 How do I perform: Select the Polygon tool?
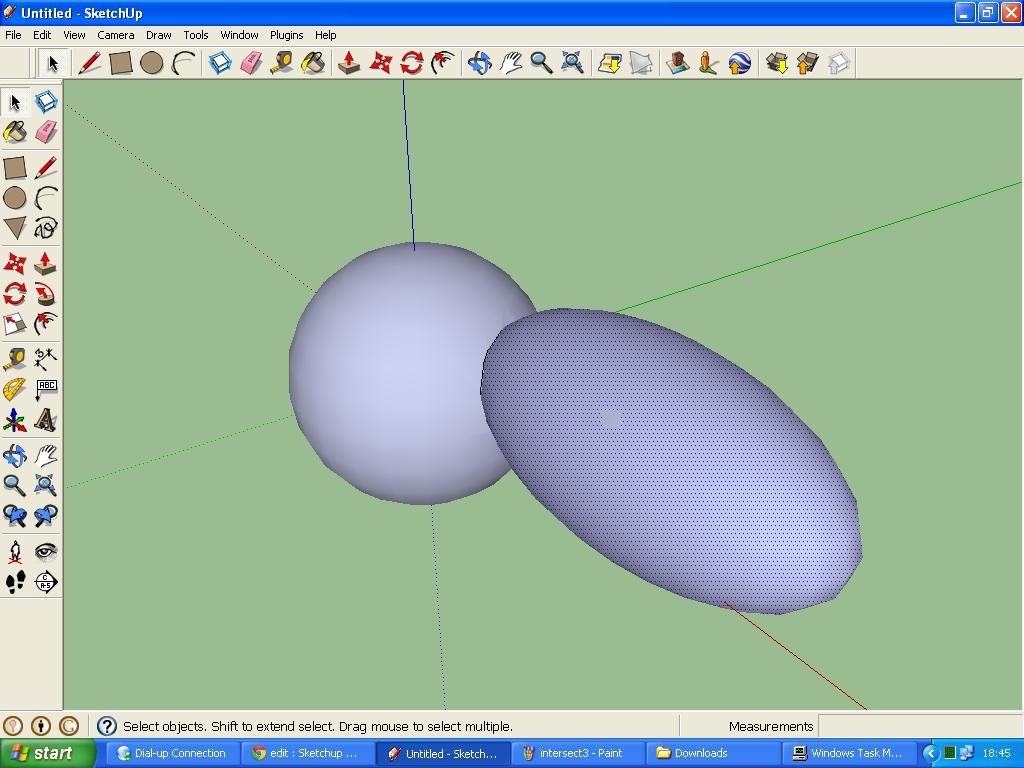[14, 228]
